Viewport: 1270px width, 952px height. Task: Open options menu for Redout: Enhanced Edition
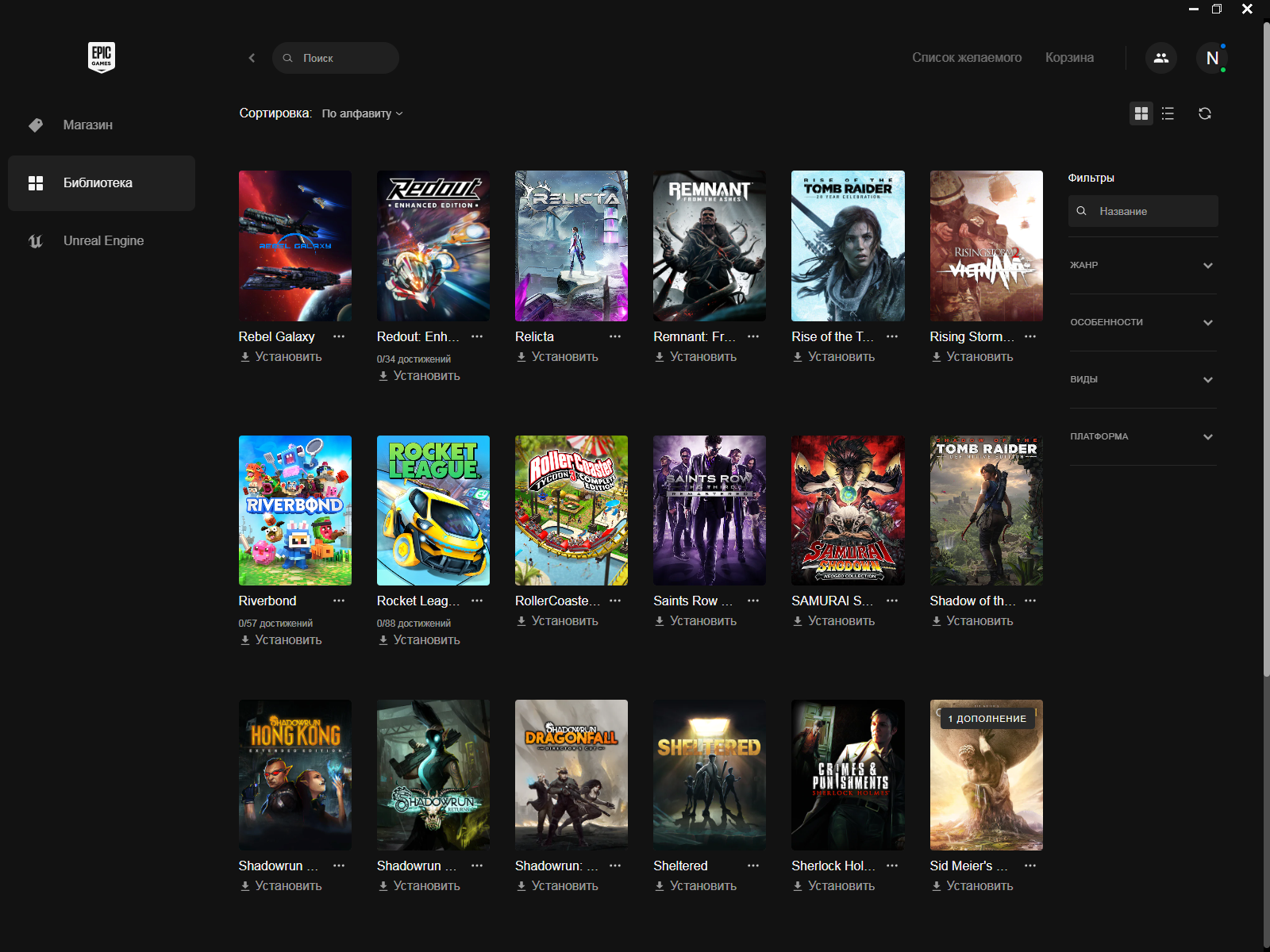coord(477,336)
